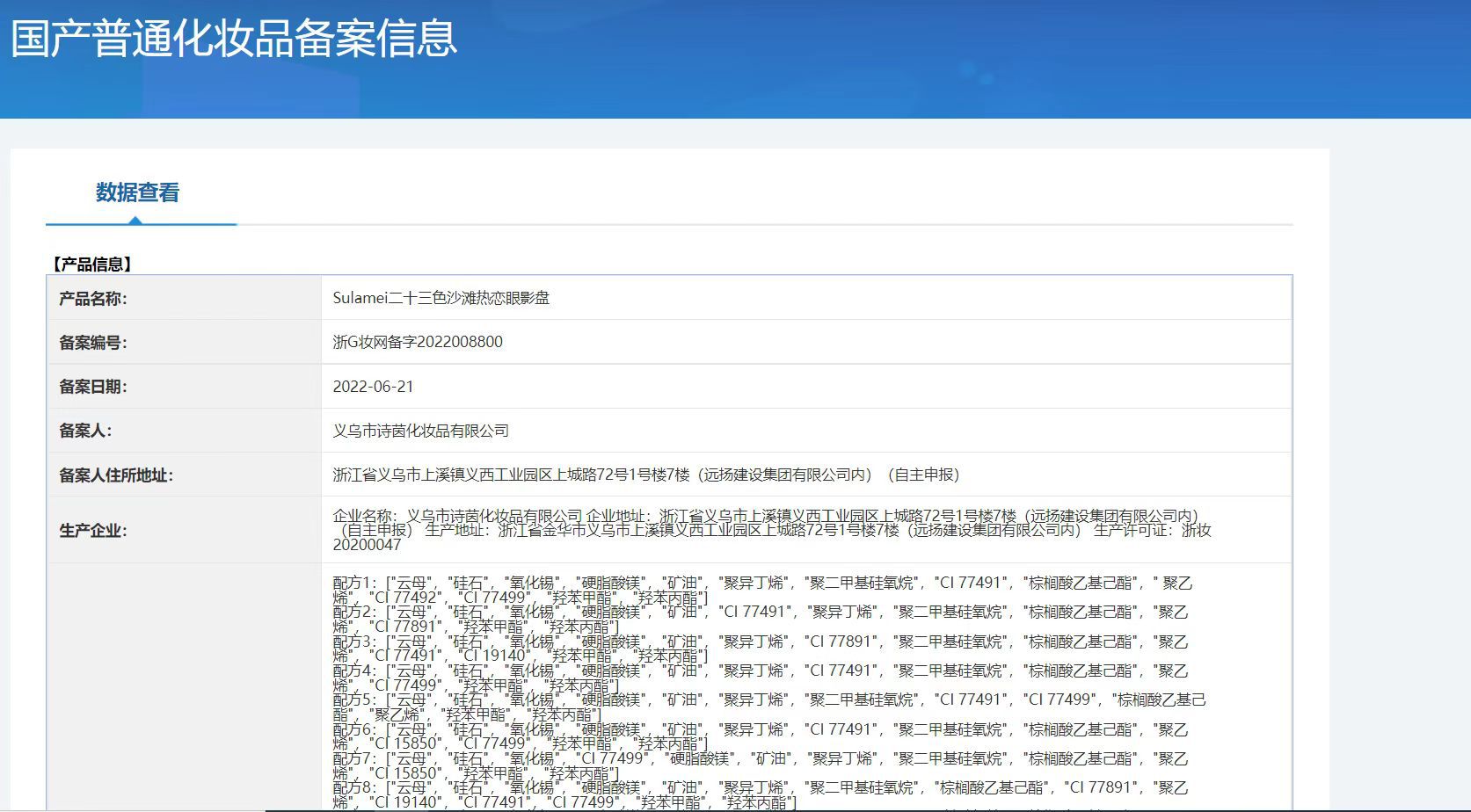Click the manufacturer details beginning 企业名称
Image resolution: width=1471 pixels, height=812 pixels.
772,530
